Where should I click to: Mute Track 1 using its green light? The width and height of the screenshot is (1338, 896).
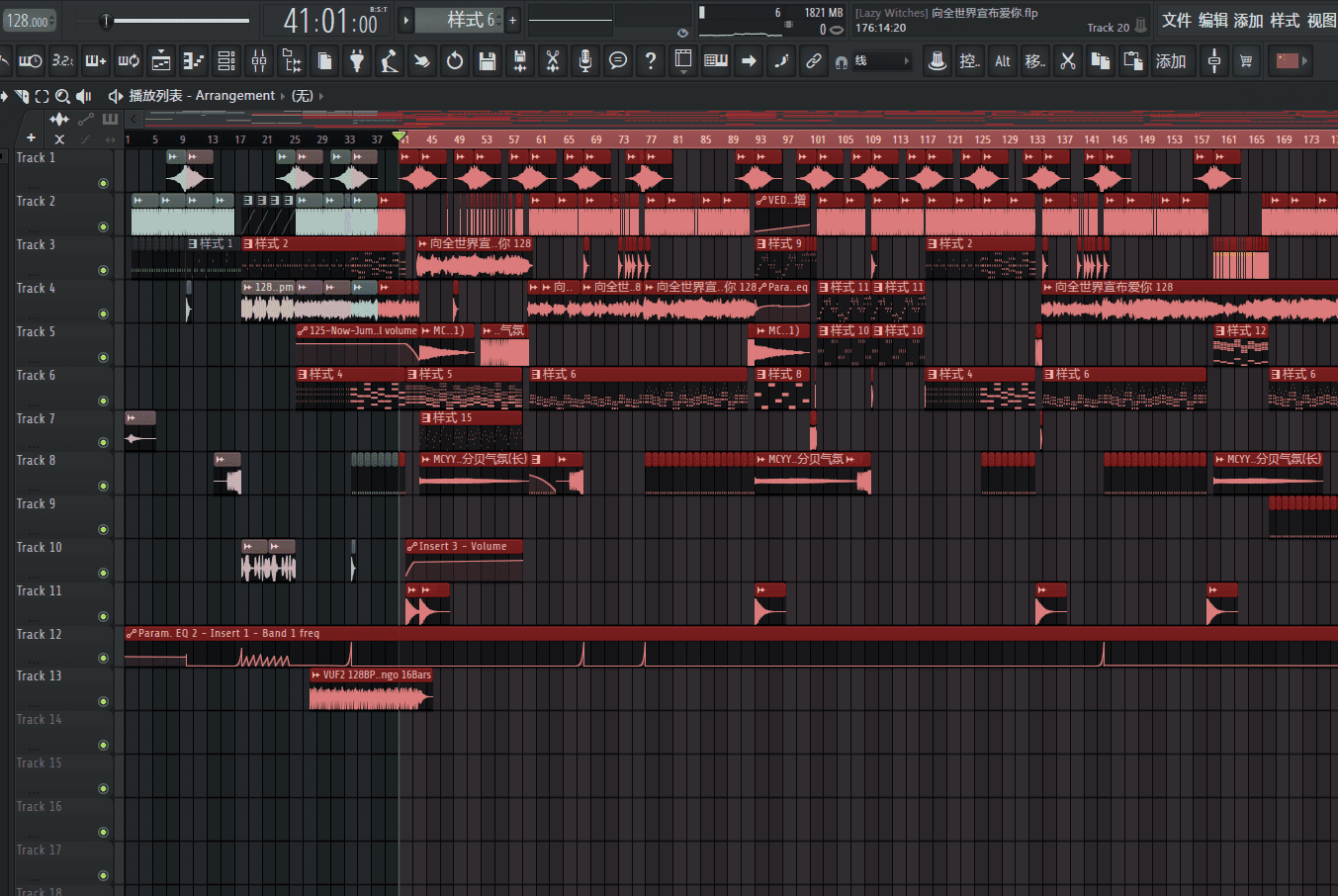tap(103, 183)
